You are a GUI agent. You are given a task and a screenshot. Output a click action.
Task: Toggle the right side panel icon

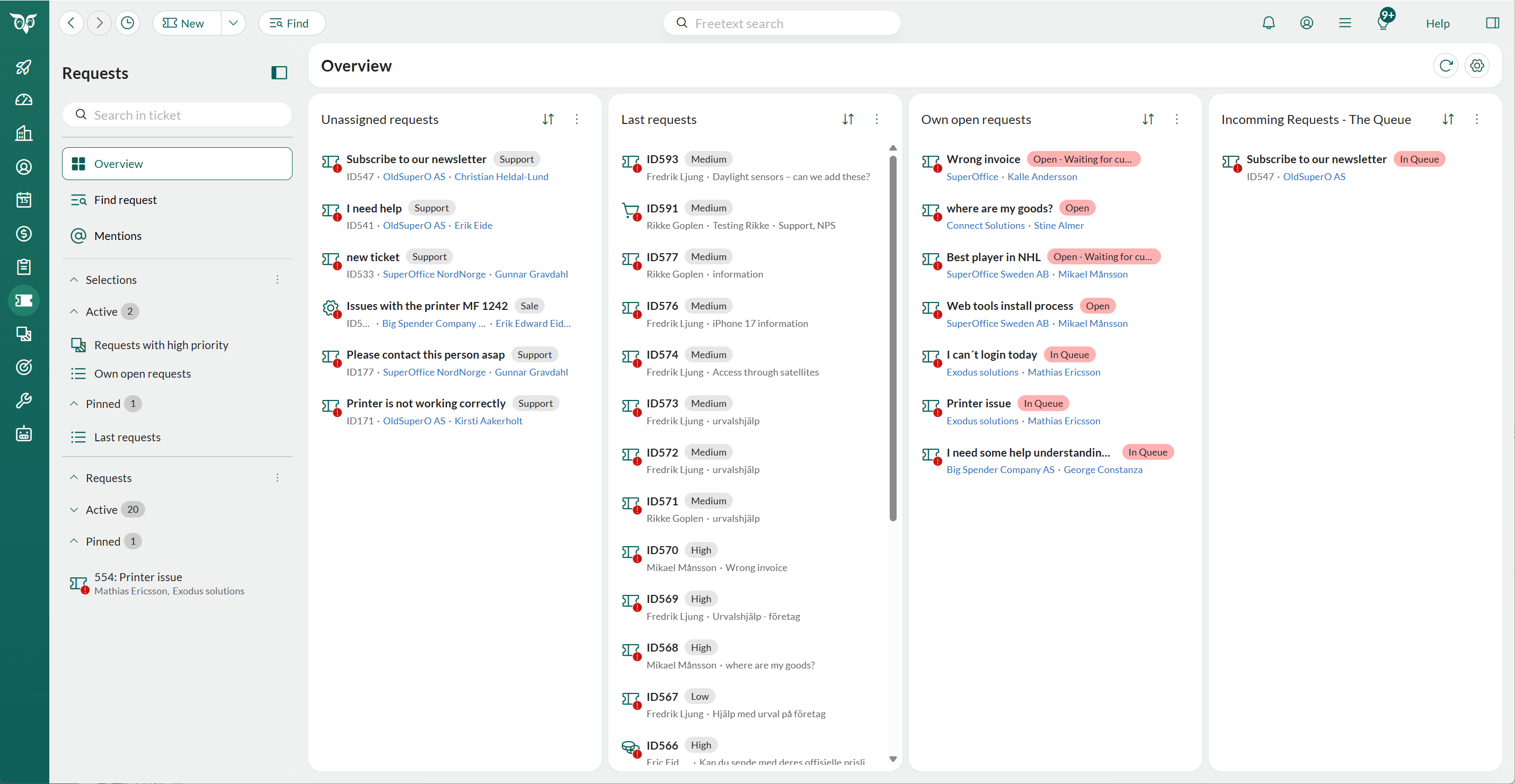point(1492,23)
